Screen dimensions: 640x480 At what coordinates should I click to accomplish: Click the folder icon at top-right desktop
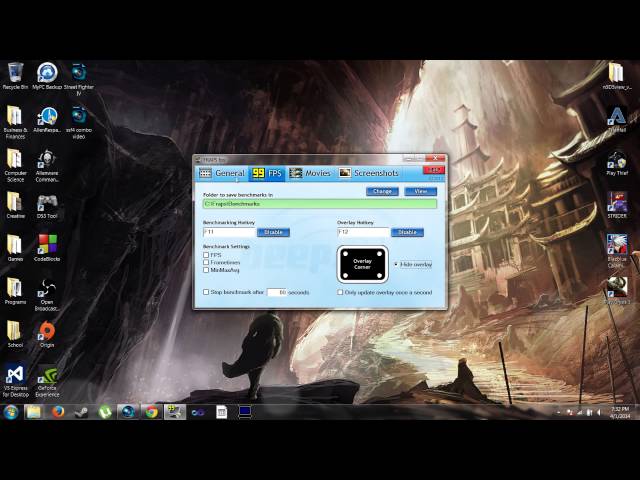(616, 76)
